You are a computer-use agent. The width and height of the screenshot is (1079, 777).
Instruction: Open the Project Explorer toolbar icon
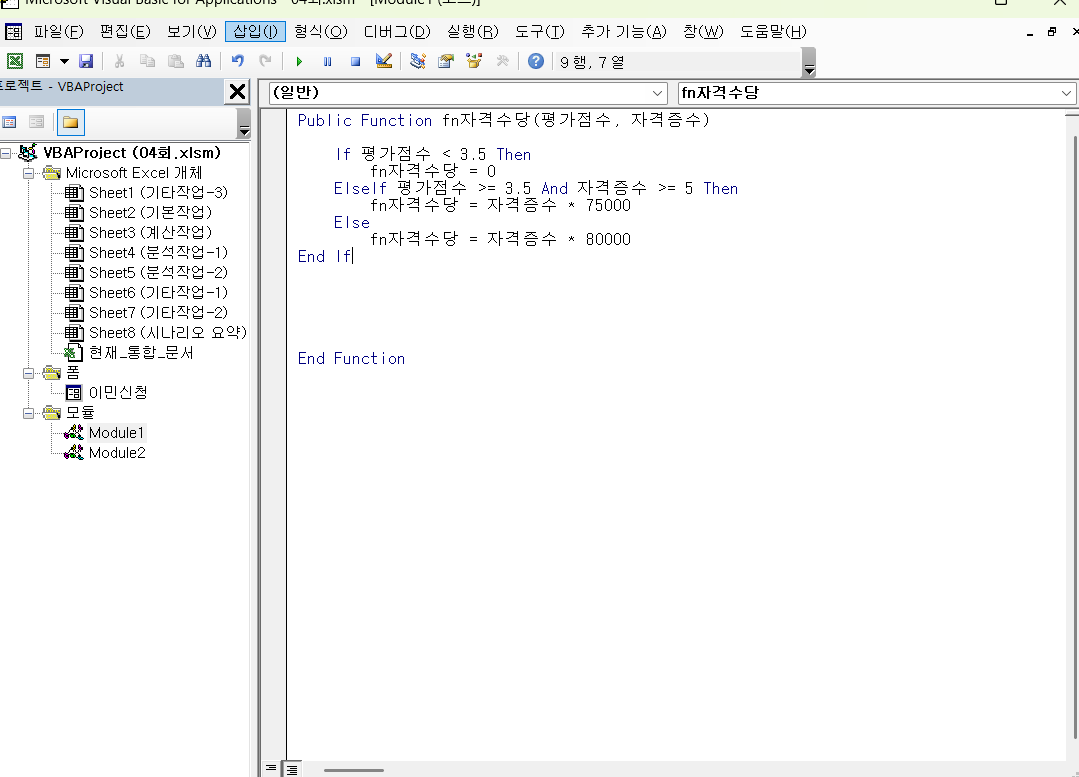click(418, 61)
